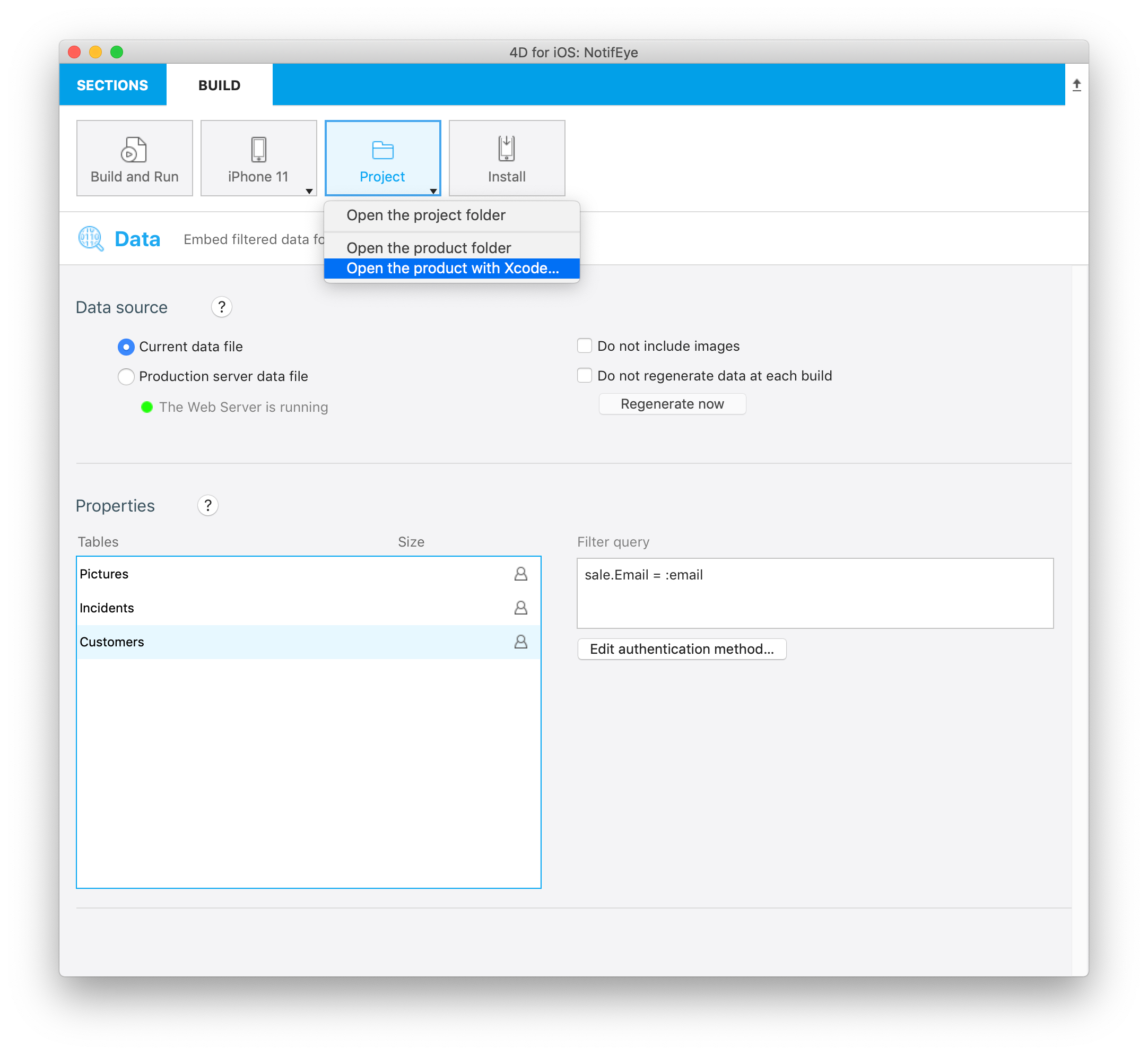
Task: Expand the iPhone 11 device dropdown
Action: pyautogui.click(x=310, y=192)
